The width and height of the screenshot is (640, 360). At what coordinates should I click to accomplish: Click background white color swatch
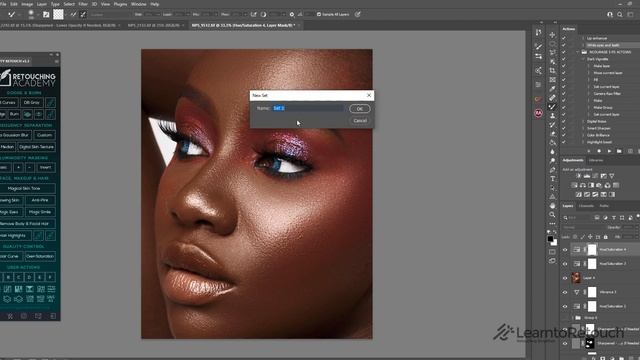coord(554,243)
